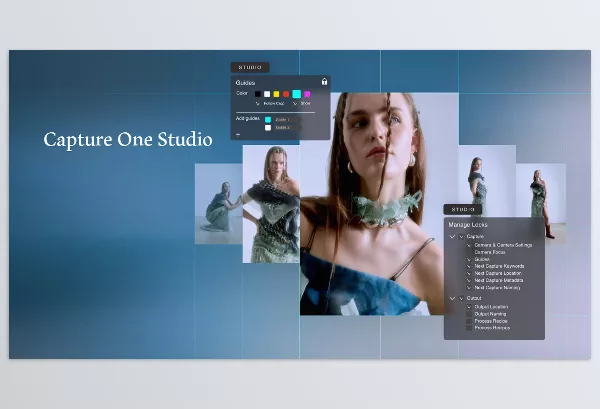The height and width of the screenshot is (409, 600).
Task: Click the minus icon in Guides panel
Action: (x=238, y=135)
